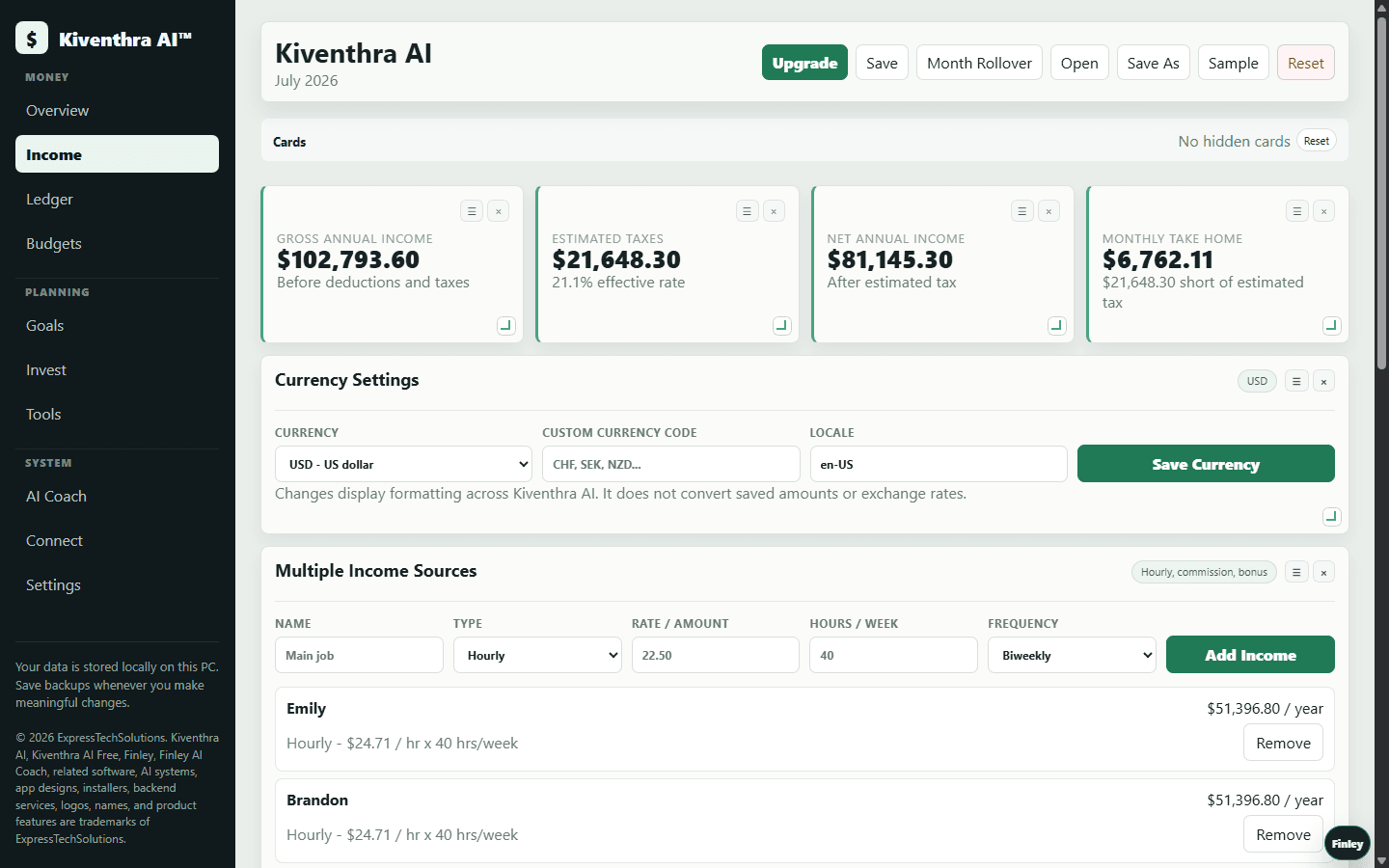Select Income in the sidebar
Viewport: 1389px width, 868px height.
(117, 154)
